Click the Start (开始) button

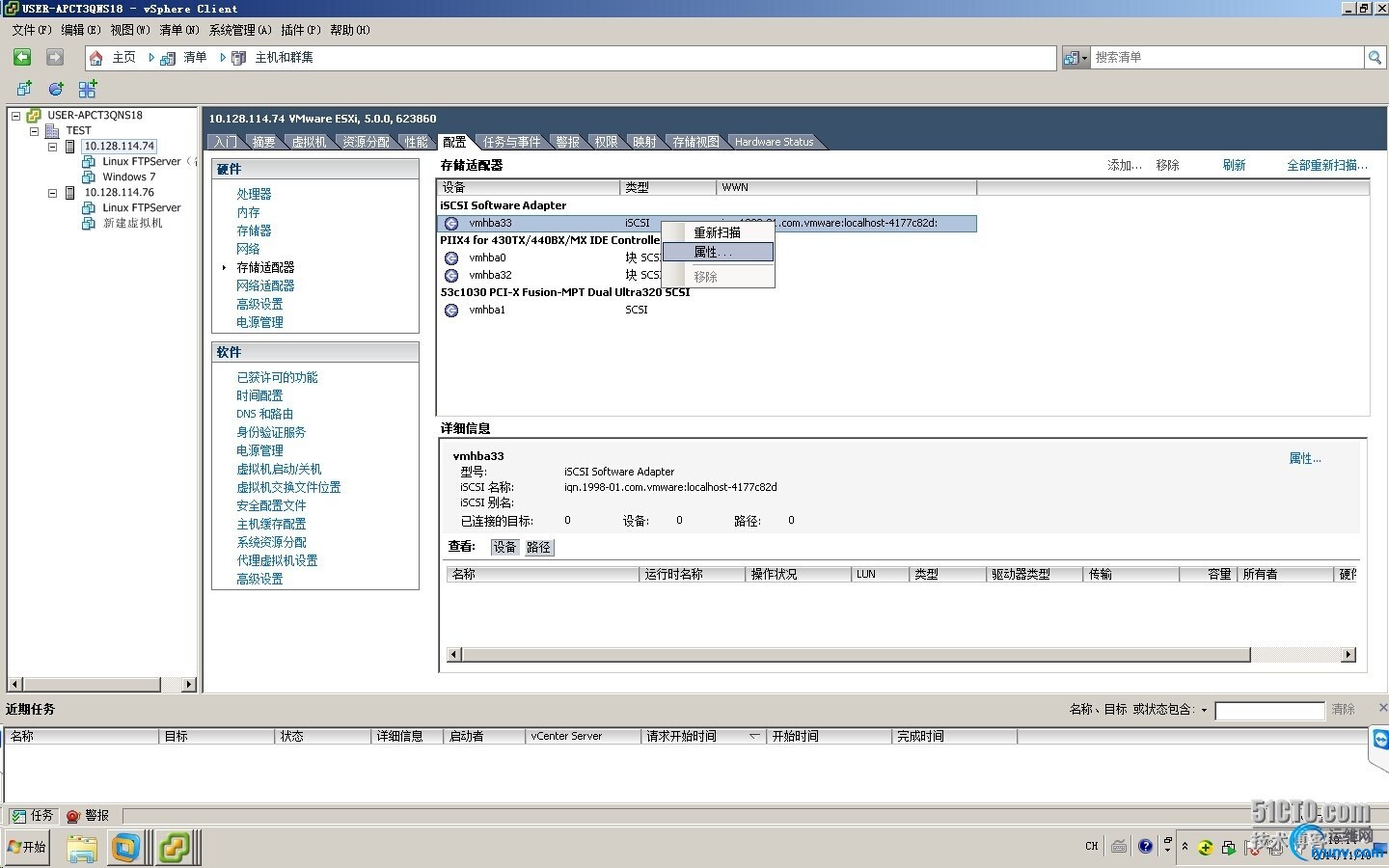[27, 848]
